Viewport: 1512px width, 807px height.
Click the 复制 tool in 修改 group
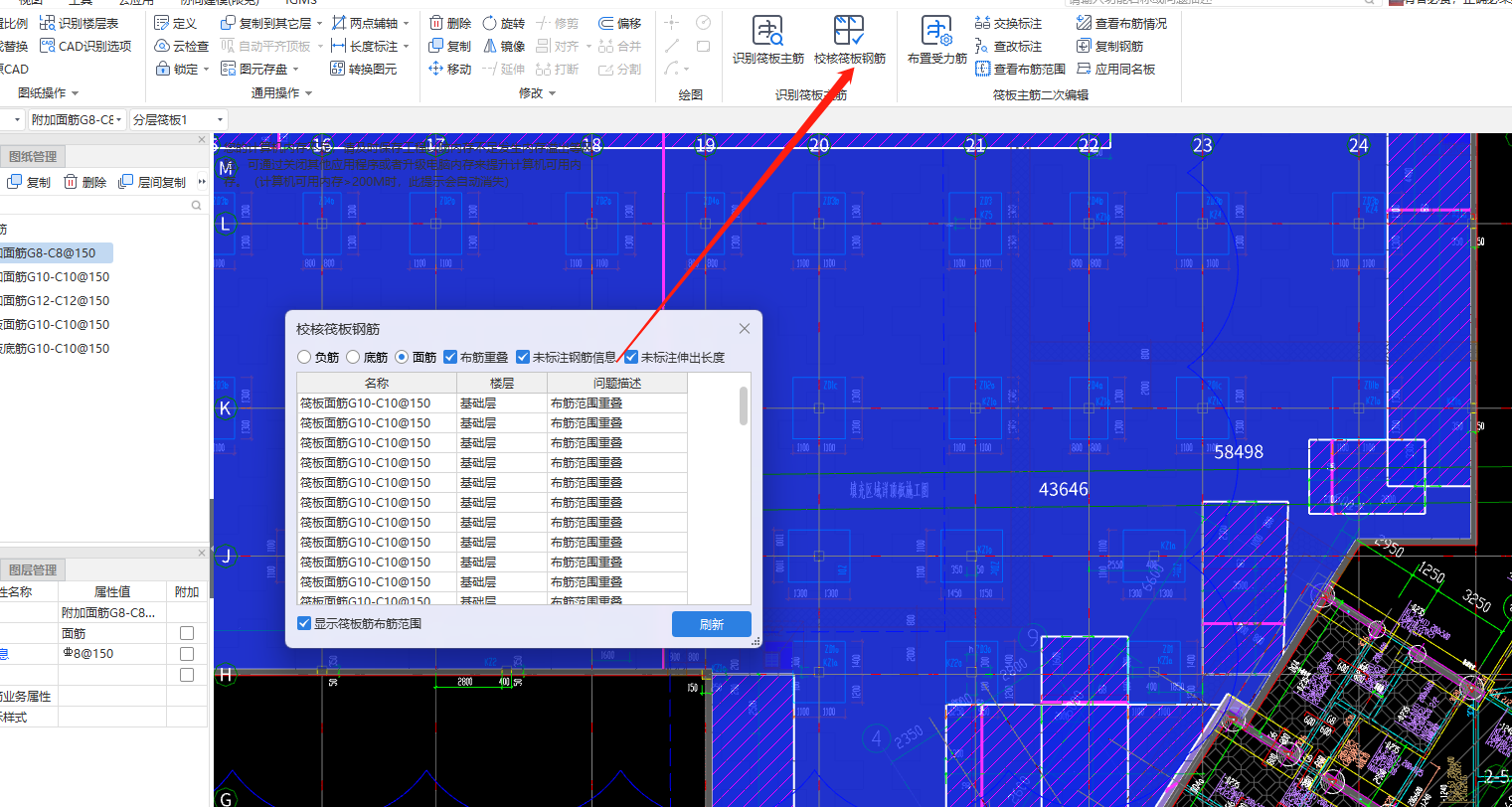(449, 46)
